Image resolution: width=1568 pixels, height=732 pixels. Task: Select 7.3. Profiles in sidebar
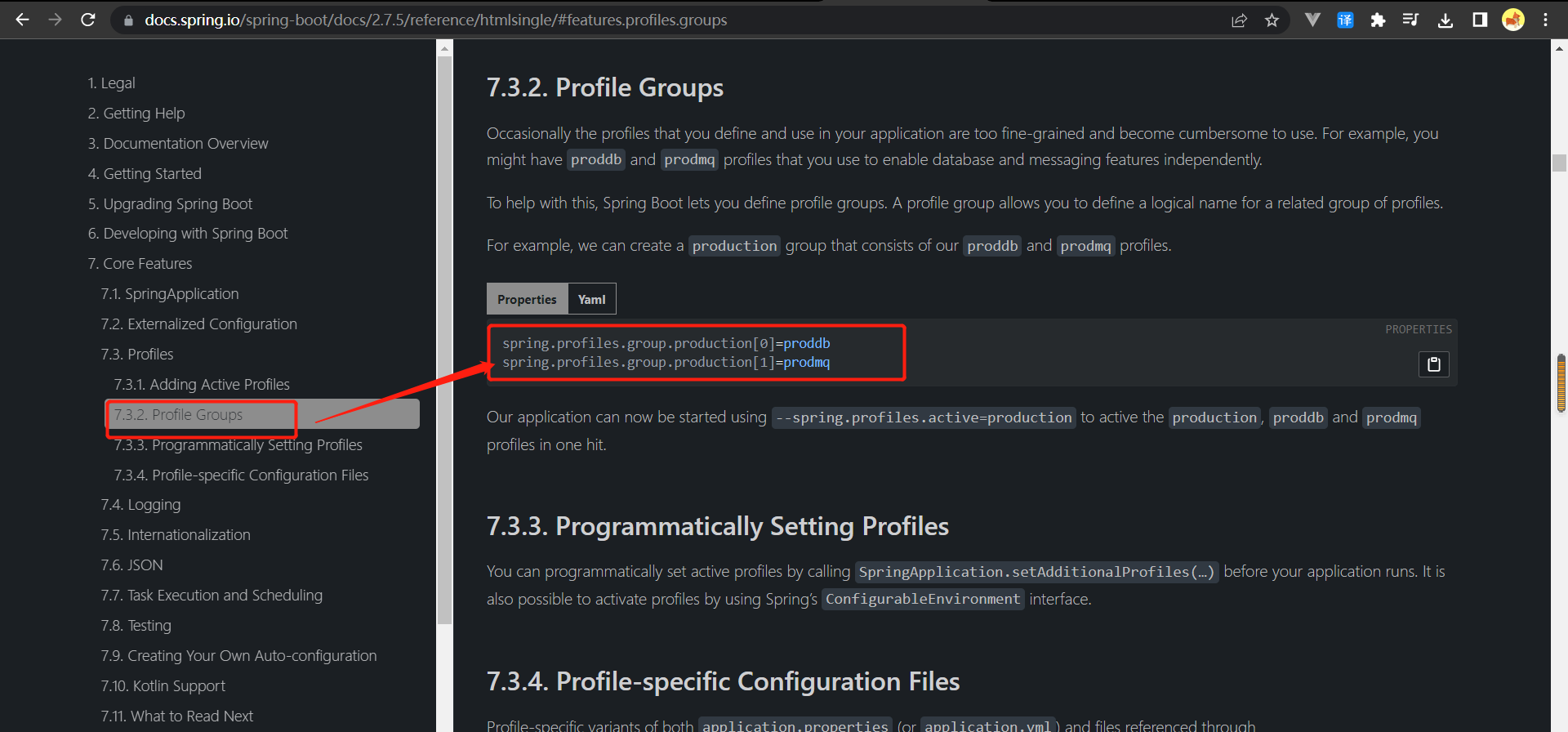(x=137, y=354)
